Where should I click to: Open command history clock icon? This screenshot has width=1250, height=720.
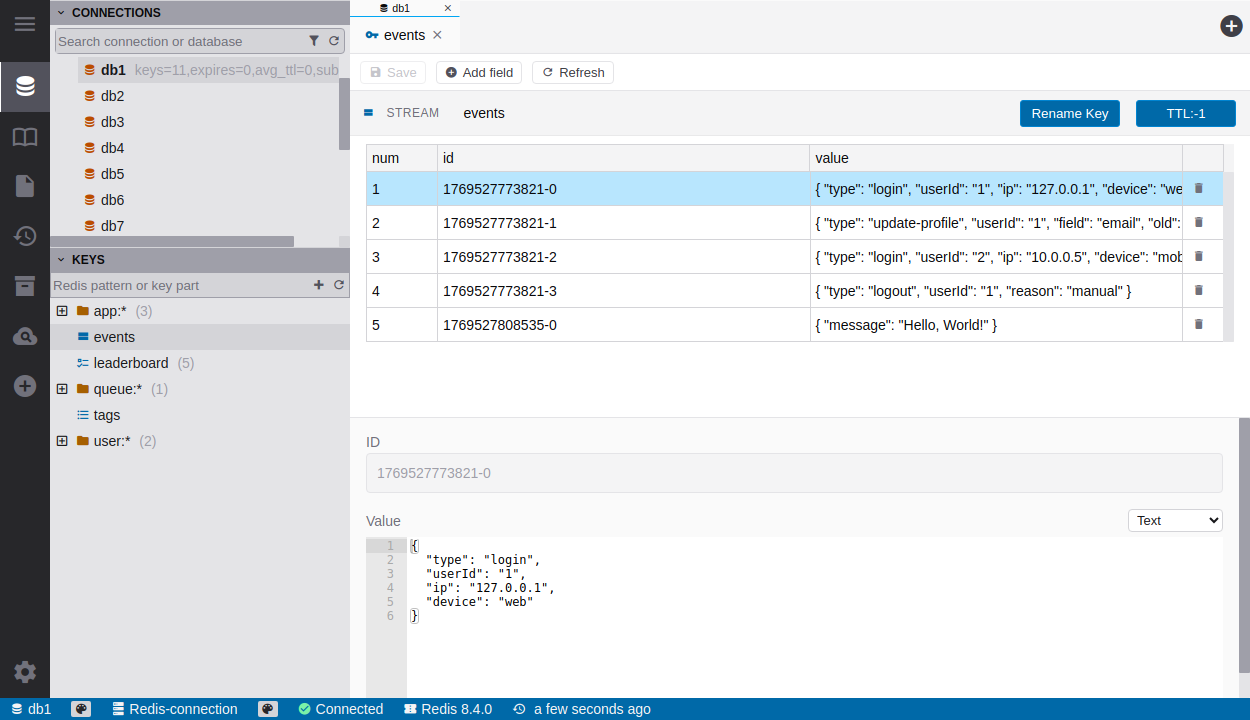pos(25,236)
